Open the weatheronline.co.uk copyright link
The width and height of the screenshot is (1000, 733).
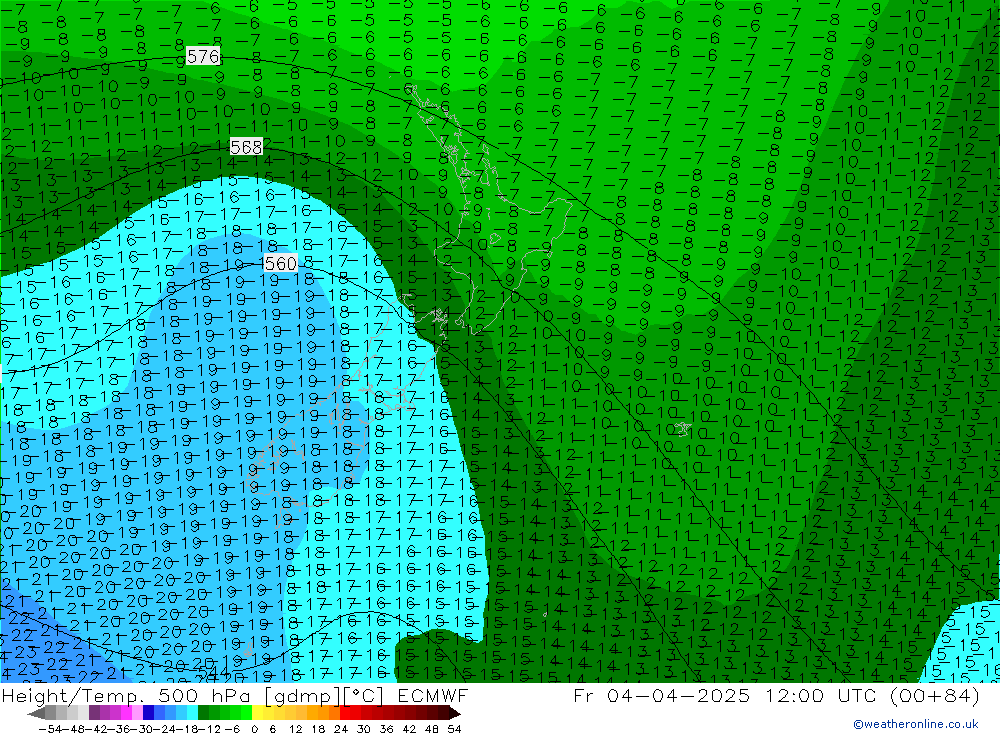[916, 724]
